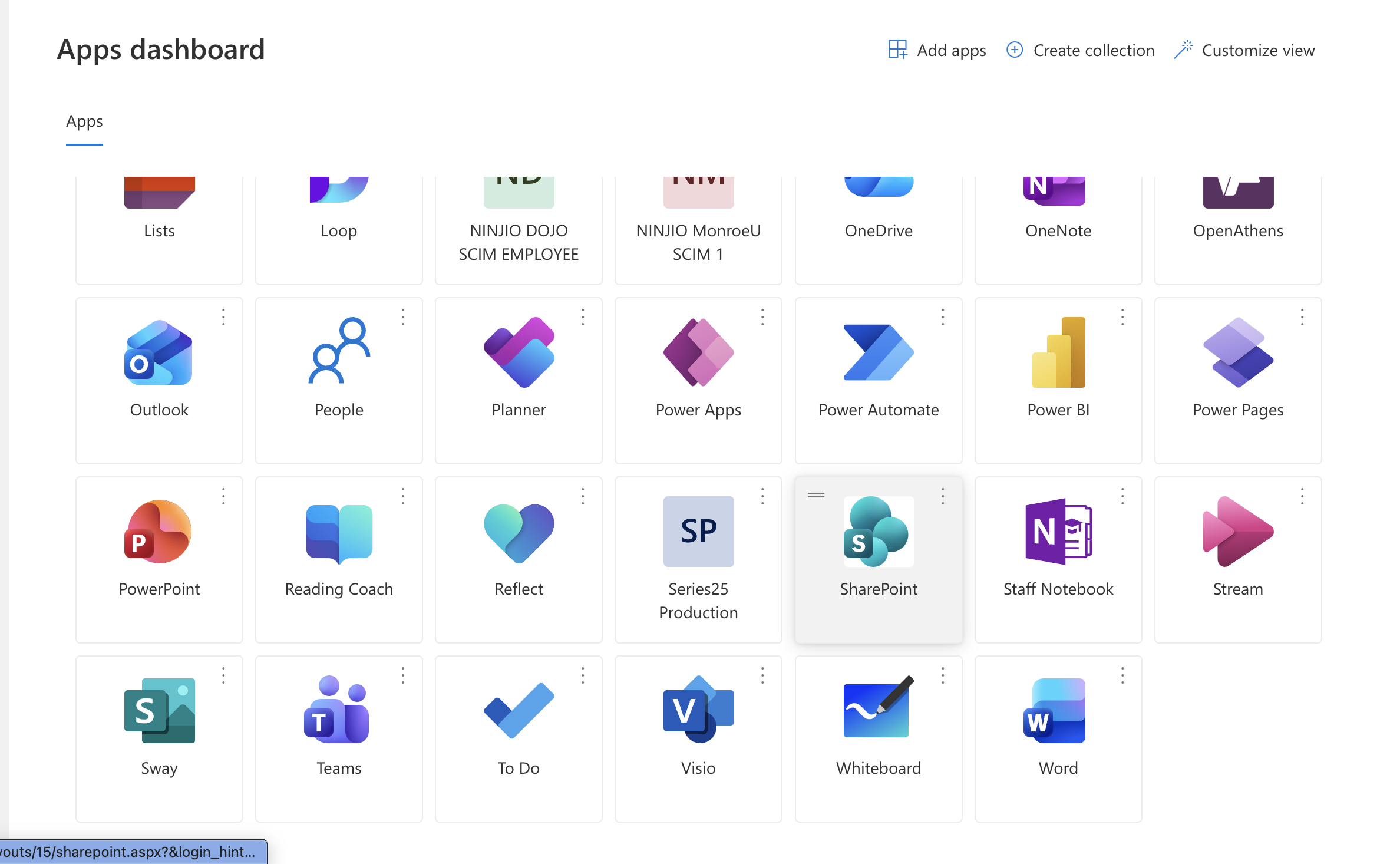This screenshot has height=864, width=1400.
Task: Open the Visio app icon
Action: [698, 710]
